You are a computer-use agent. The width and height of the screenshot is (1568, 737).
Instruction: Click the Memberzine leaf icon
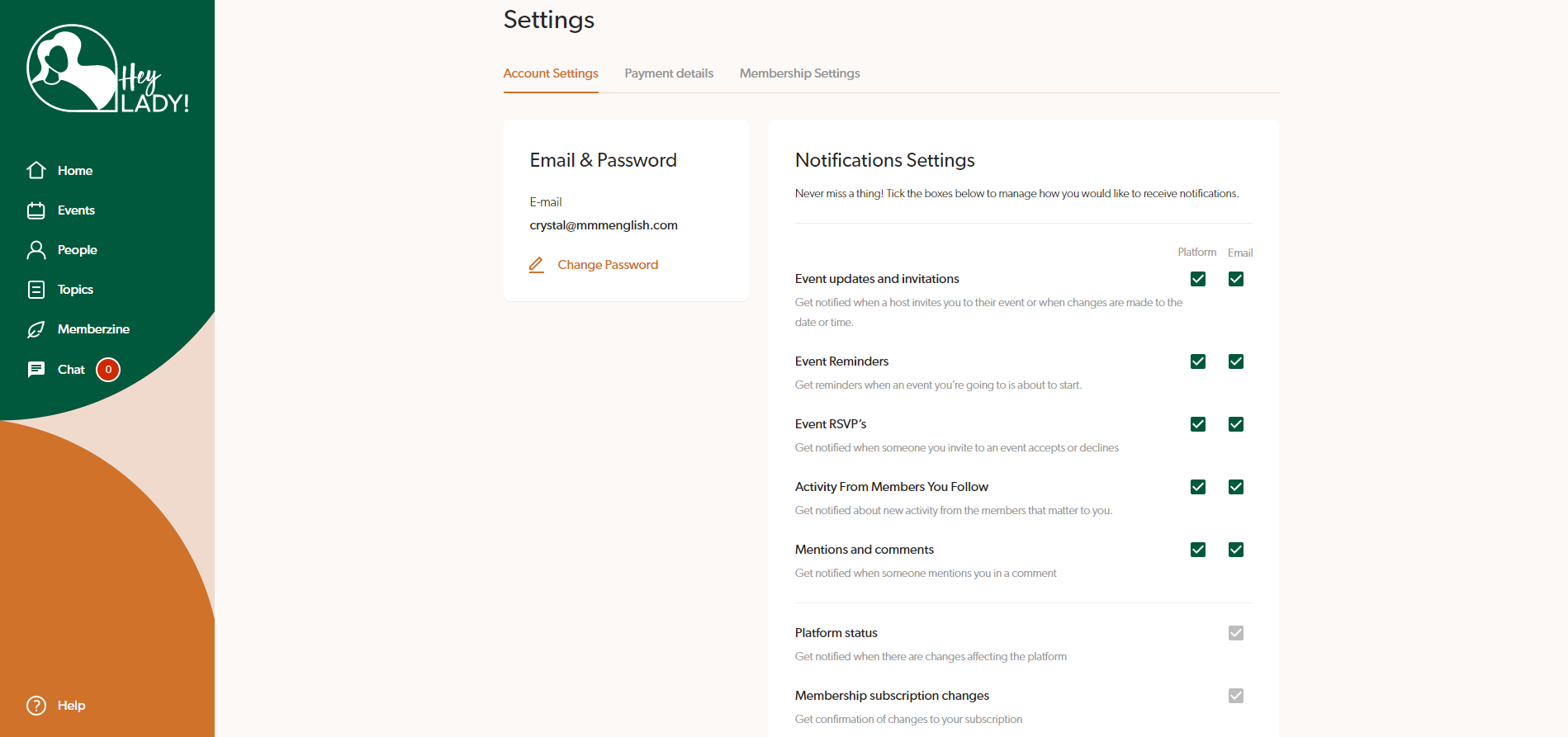click(36, 329)
